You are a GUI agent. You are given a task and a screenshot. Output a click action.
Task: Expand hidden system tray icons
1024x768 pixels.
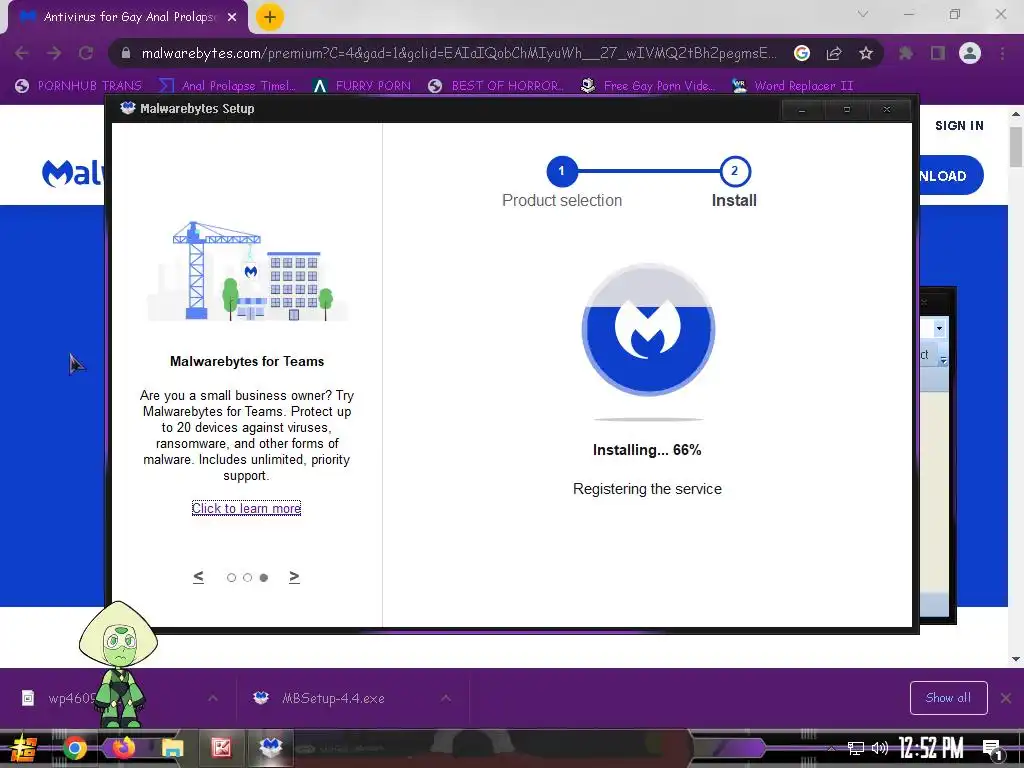[831, 748]
